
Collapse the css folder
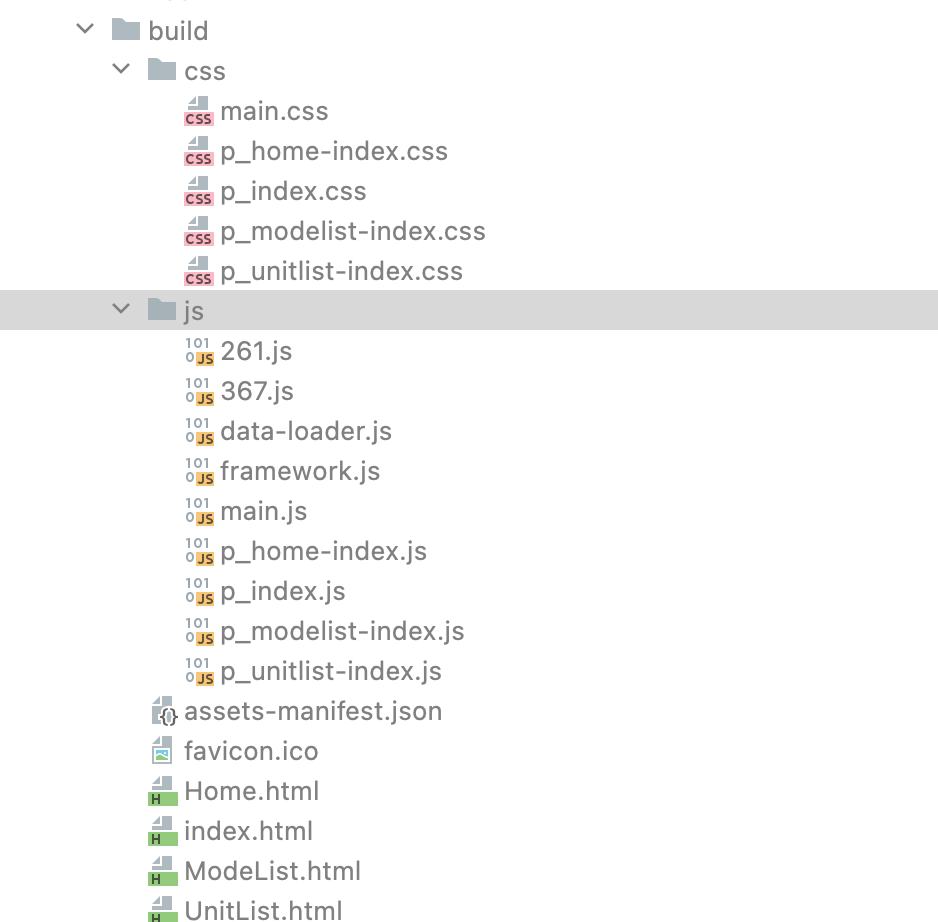[x=121, y=70]
